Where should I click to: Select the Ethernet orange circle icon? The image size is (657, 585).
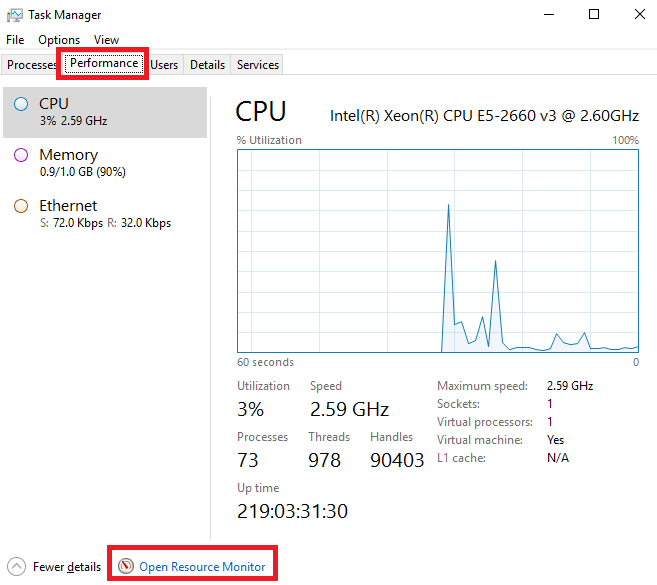pos(21,206)
